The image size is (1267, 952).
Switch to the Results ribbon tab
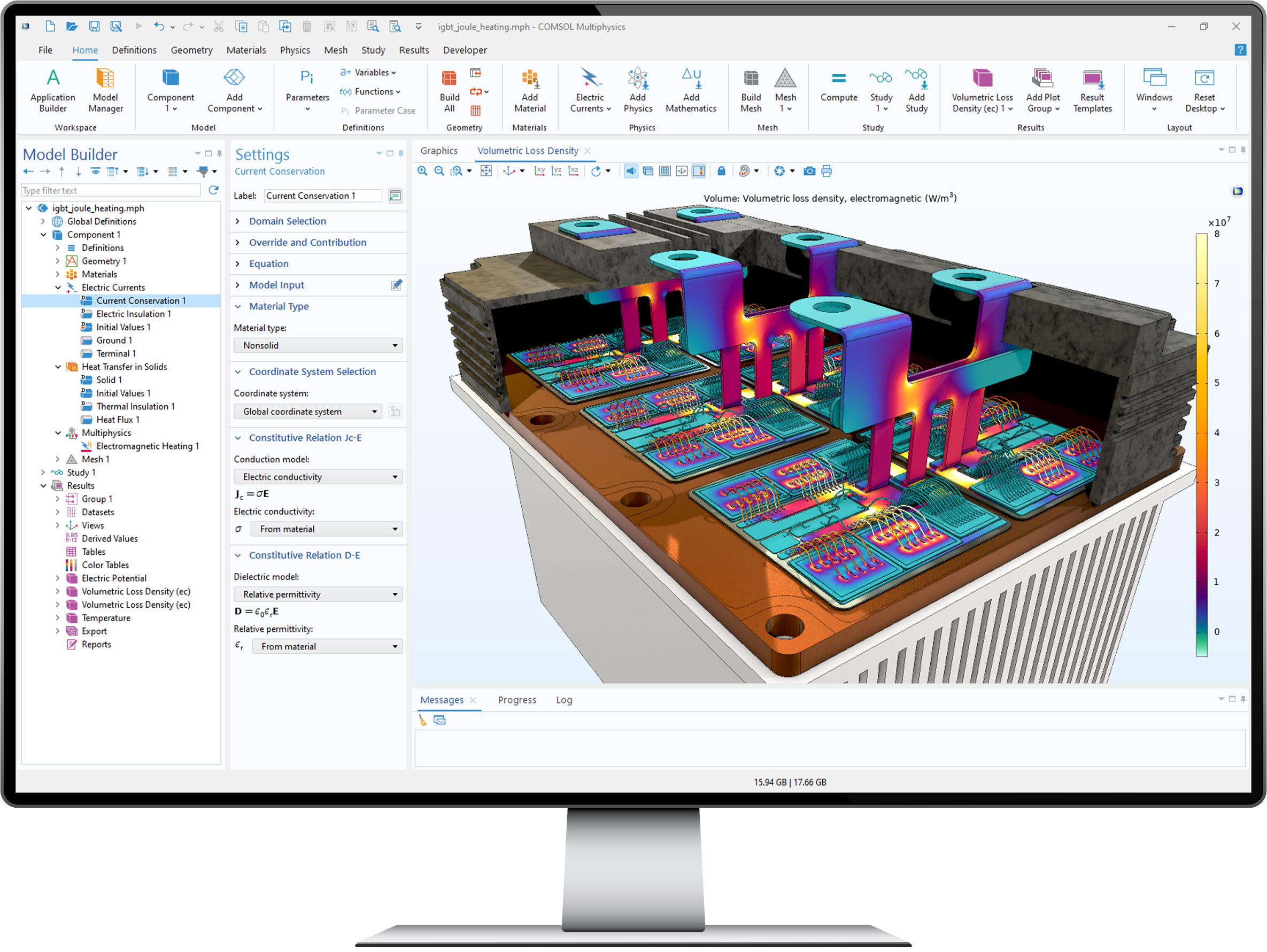click(x=414, y=50)
